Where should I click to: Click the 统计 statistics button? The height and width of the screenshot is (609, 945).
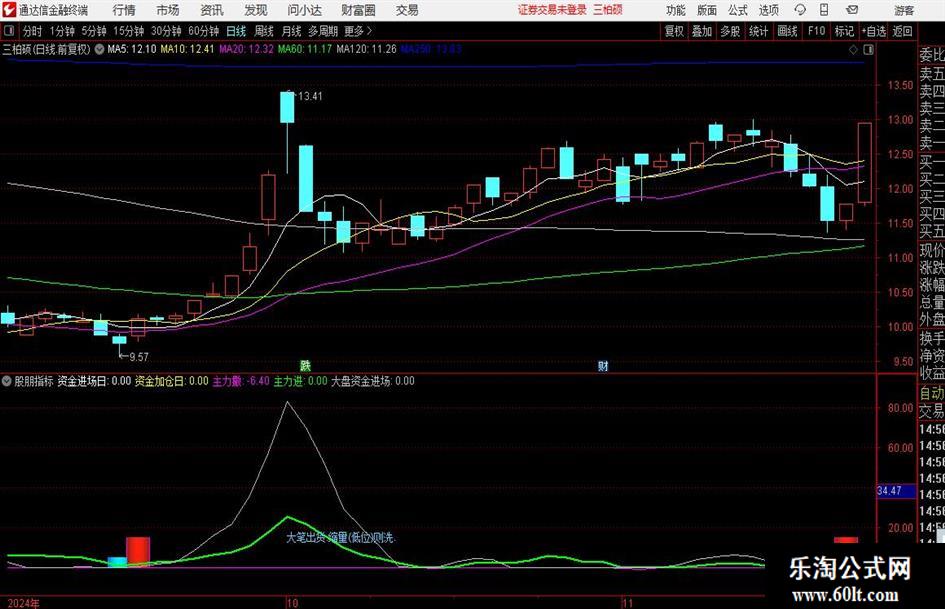758,31
